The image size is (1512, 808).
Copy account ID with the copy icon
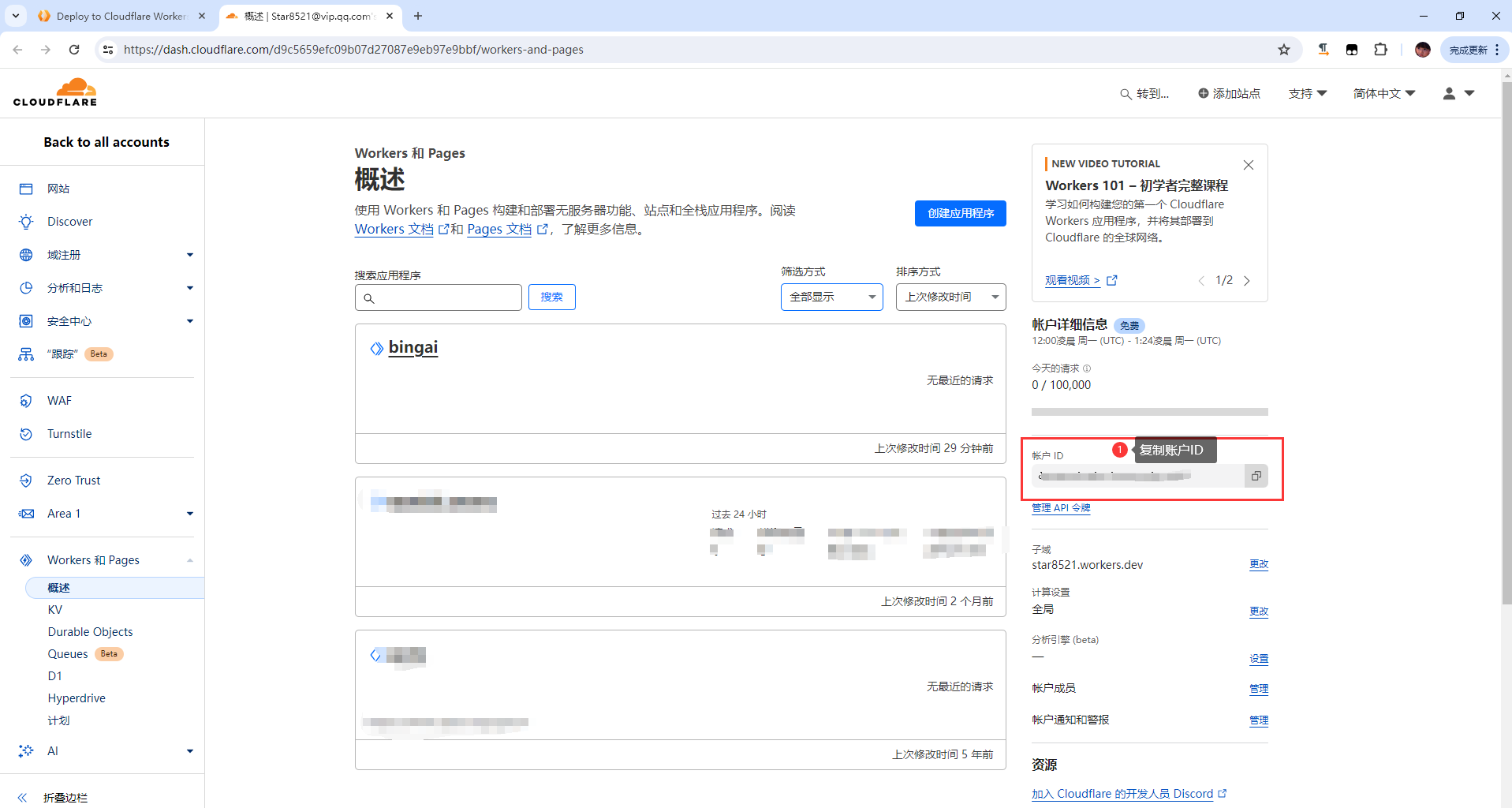1256,476
